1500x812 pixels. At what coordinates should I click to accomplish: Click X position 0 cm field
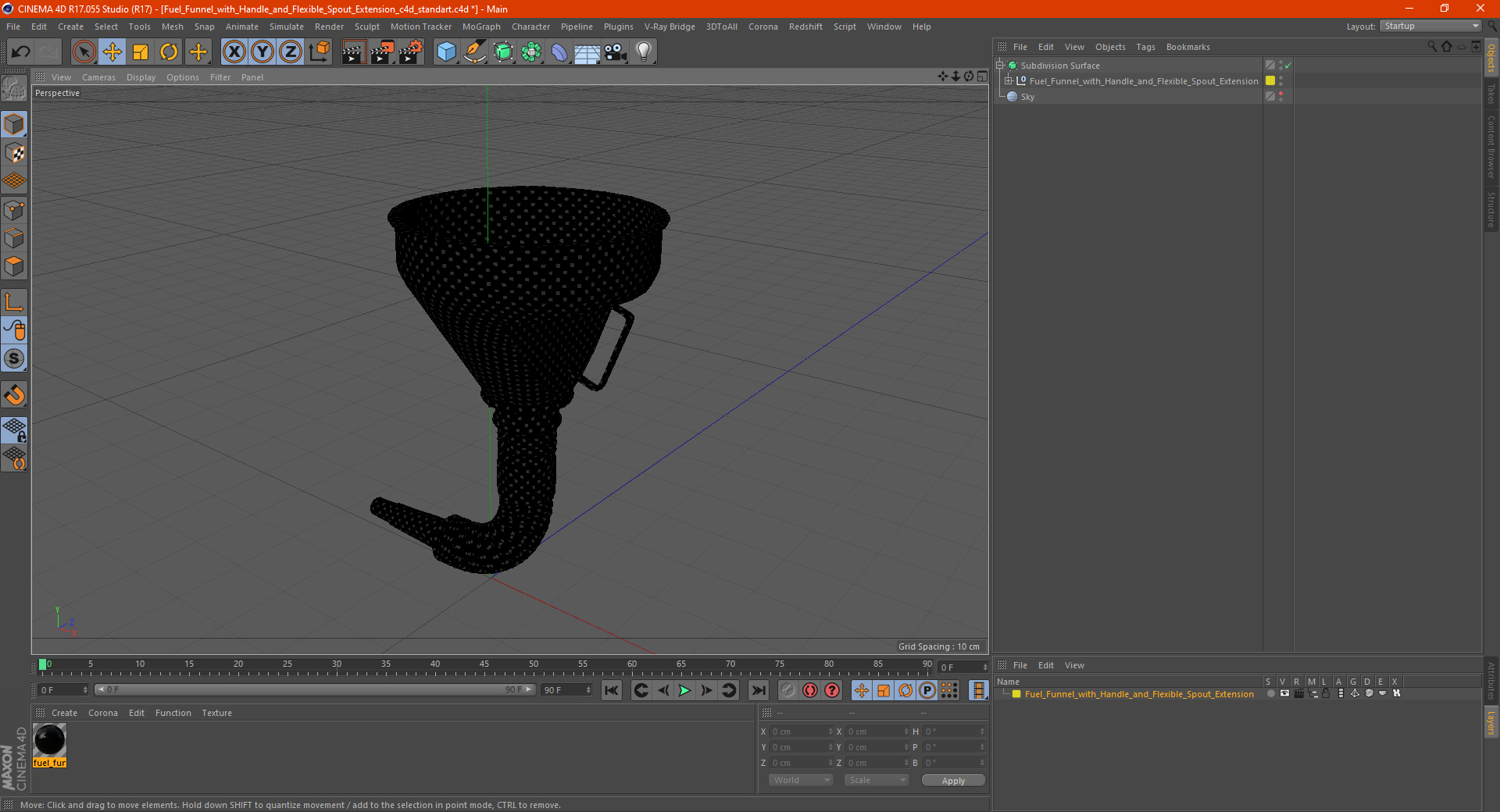tap(801, 732)
